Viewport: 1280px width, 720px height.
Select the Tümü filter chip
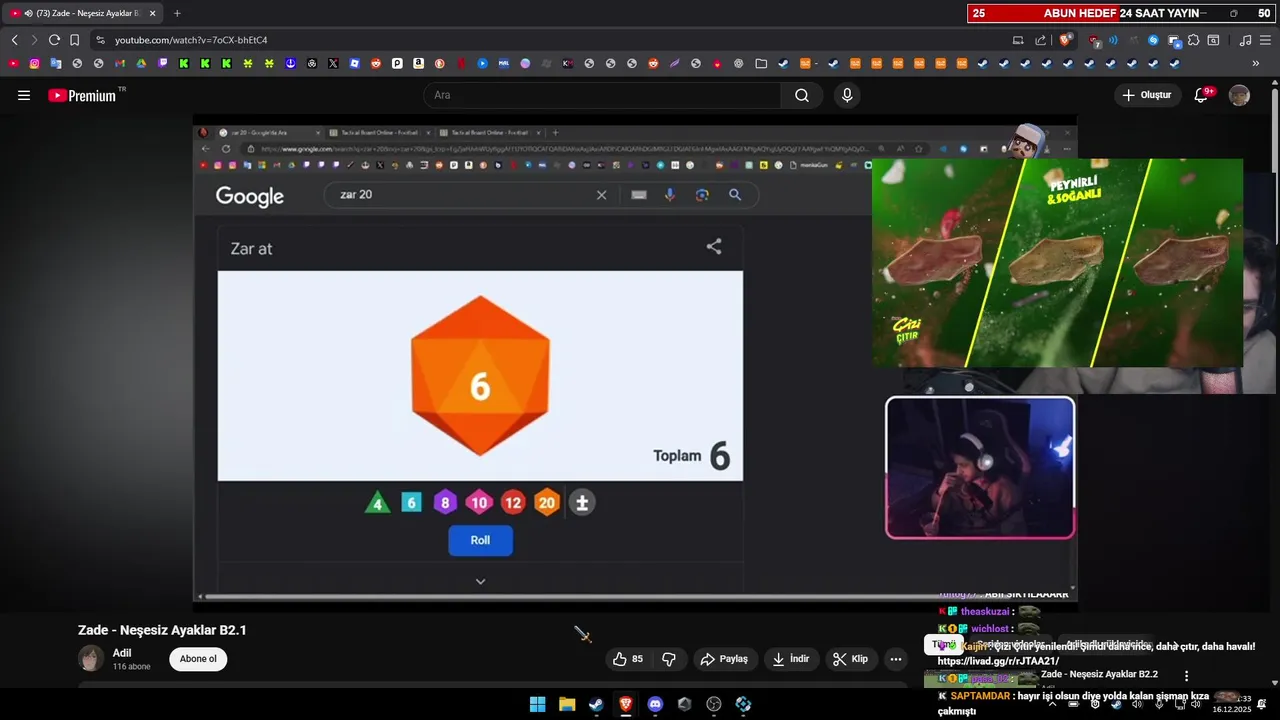tap(944, 645)
